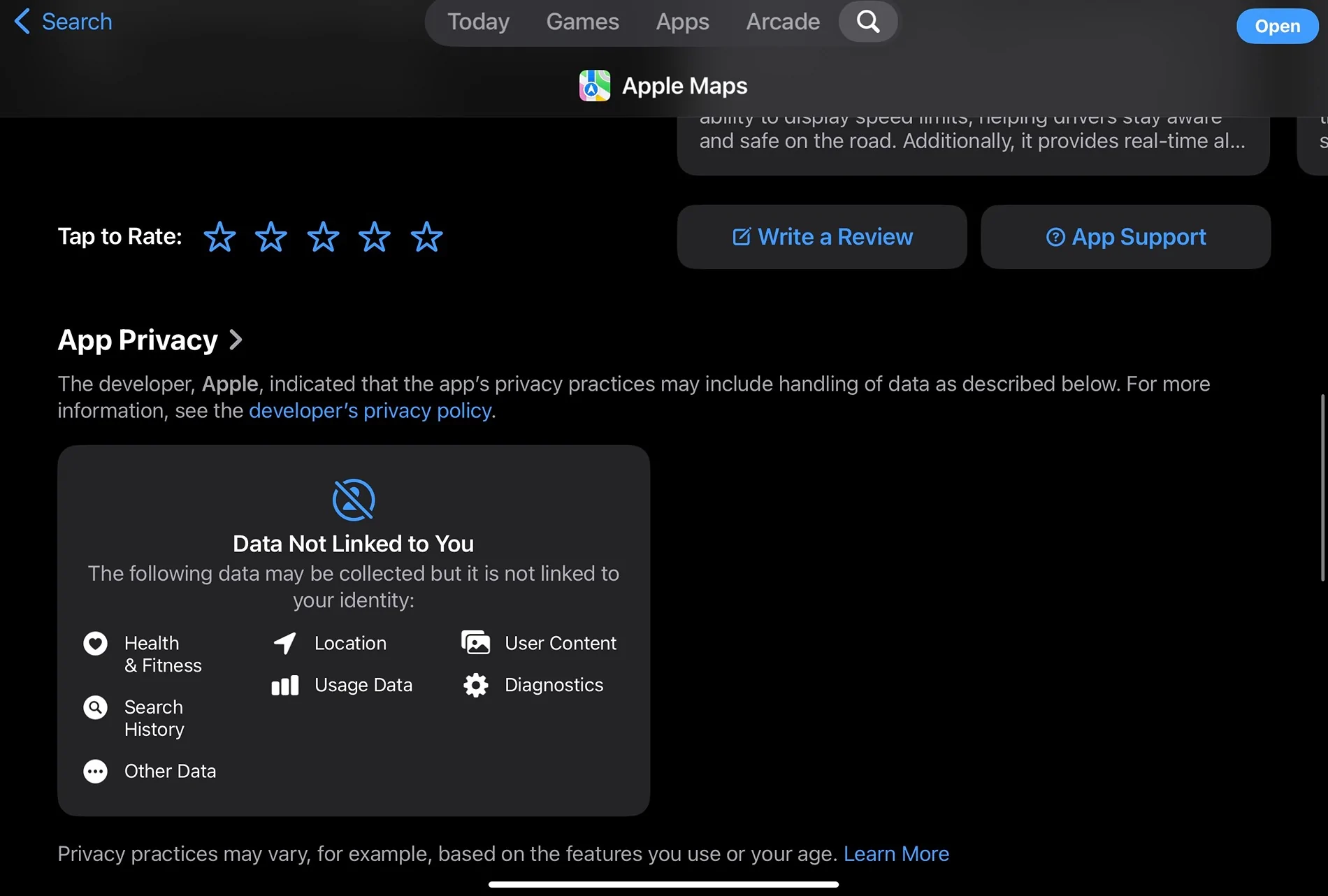This screenshot has height=896, width=1328.
Task: Select the Other Data label
Action: [x=170, y=771]
